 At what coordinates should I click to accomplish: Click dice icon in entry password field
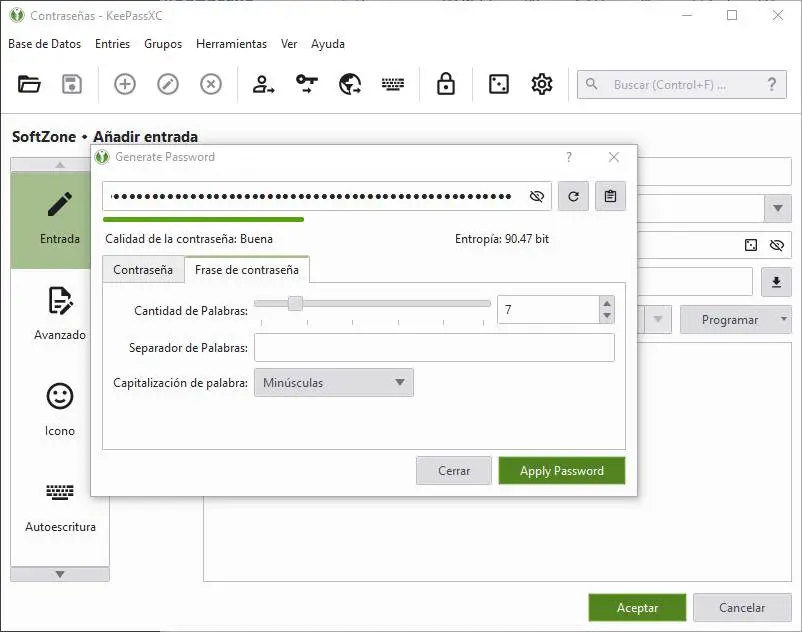[x=751, y=245]
